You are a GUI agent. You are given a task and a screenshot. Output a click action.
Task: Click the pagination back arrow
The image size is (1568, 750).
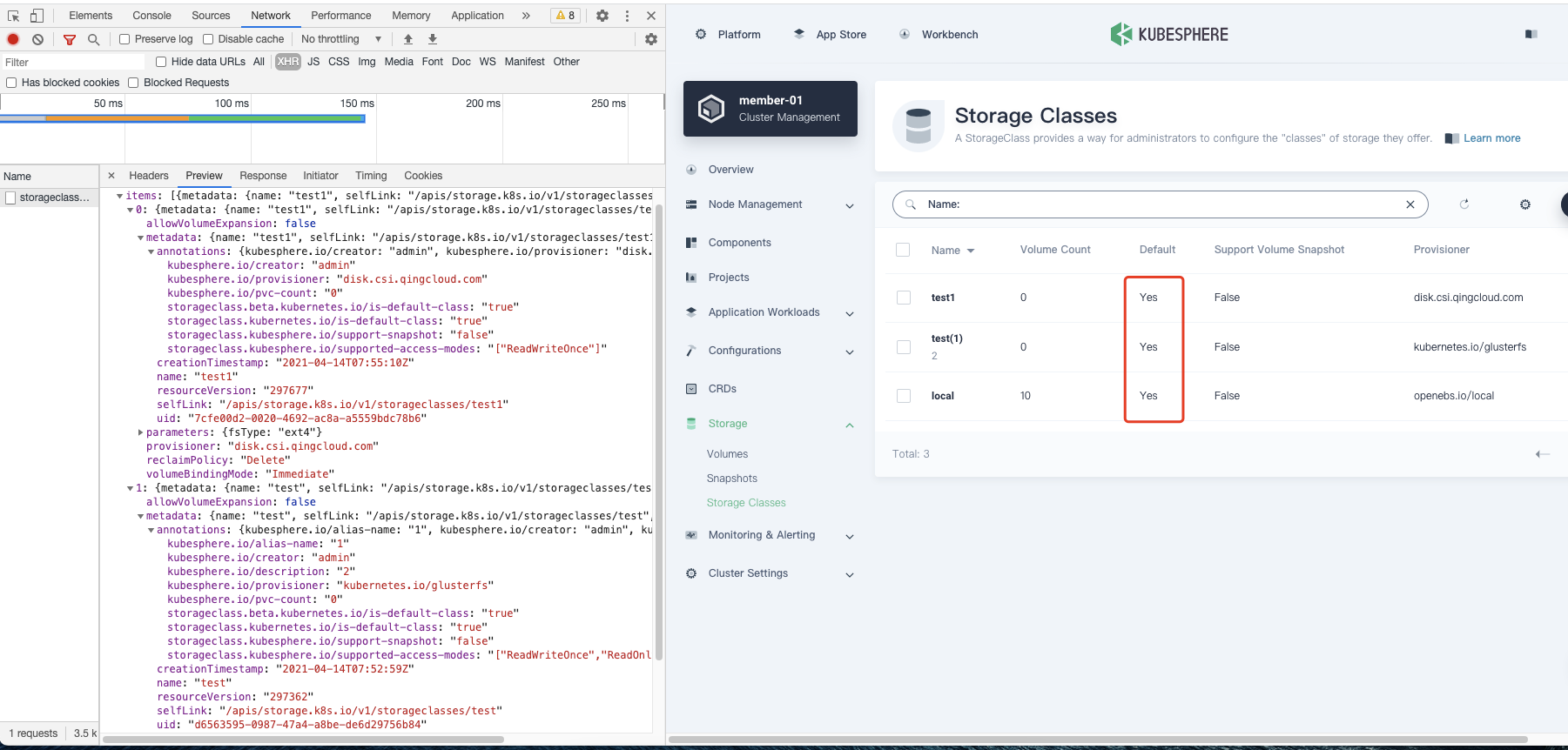point(1542,454)
